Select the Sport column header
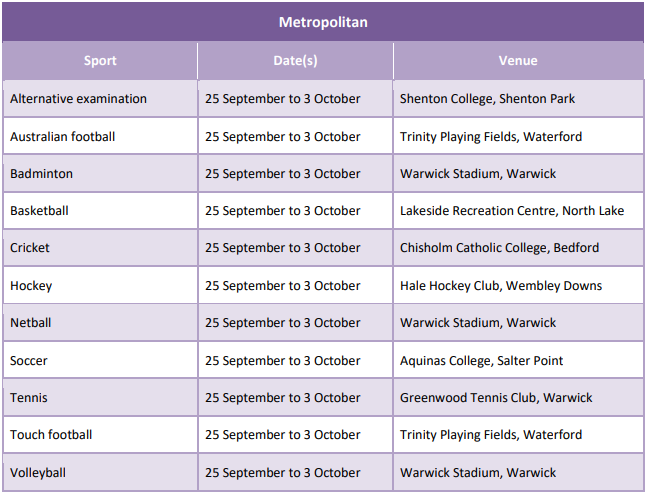This screenshot has height=494, width=647. (100, 61)
